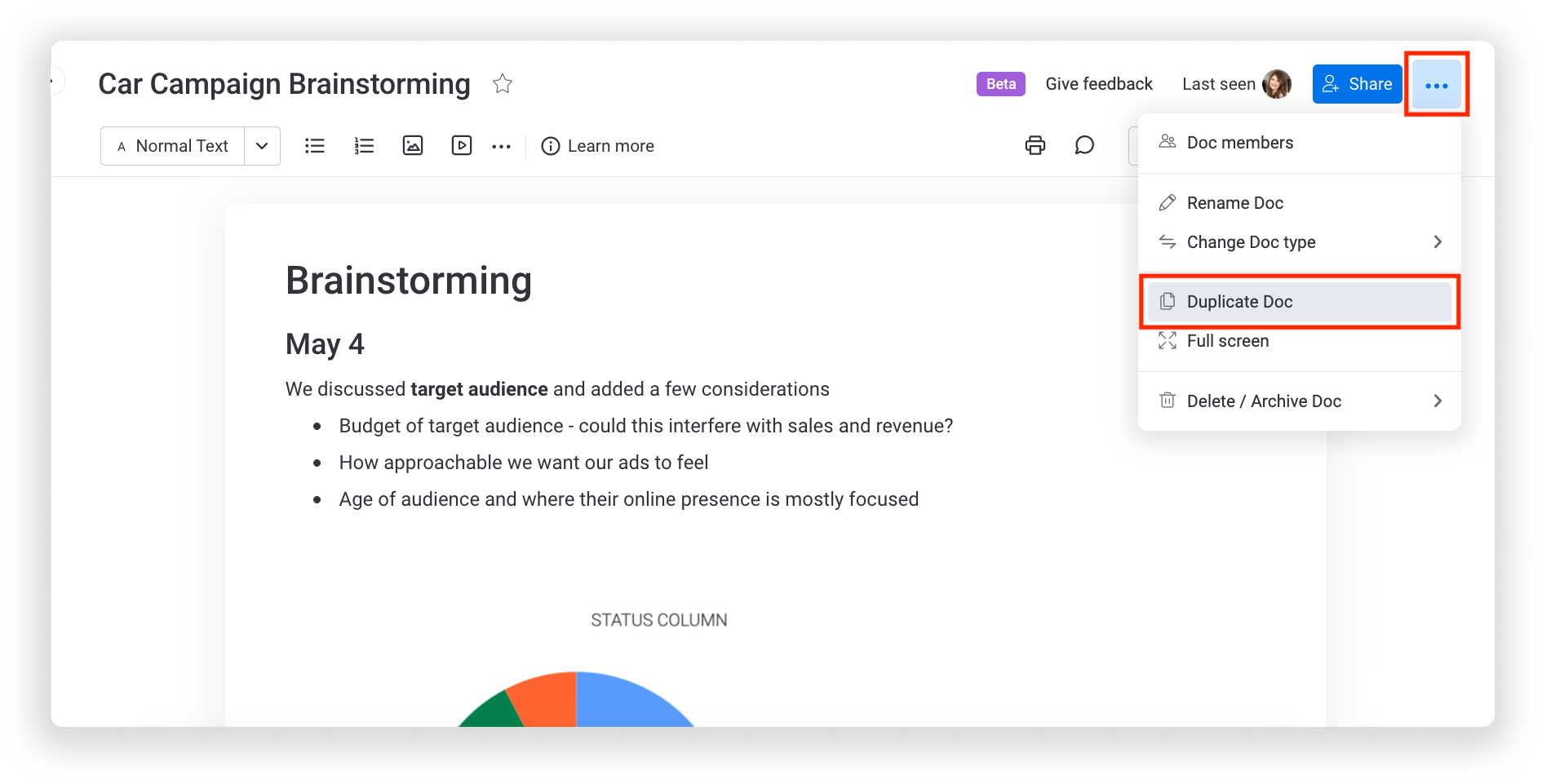
Task: Switch to Full screen
Action: click(x=1299, y=341)
